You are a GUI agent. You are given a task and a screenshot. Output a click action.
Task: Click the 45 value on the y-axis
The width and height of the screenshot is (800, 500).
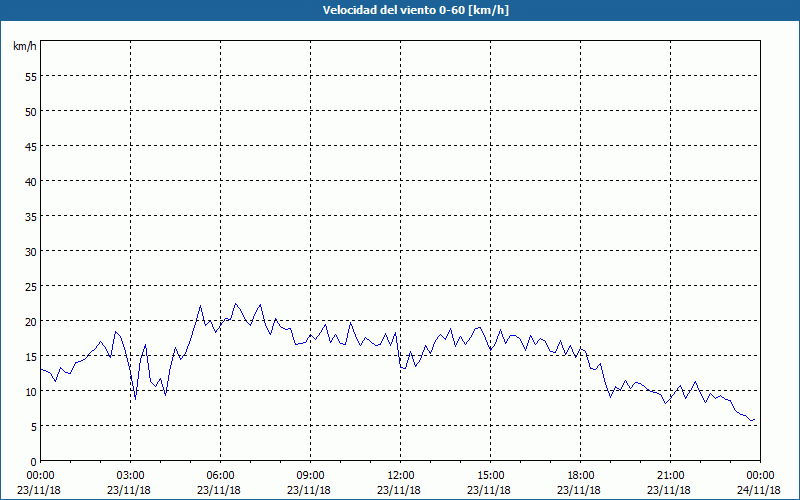tap(31, 146)
